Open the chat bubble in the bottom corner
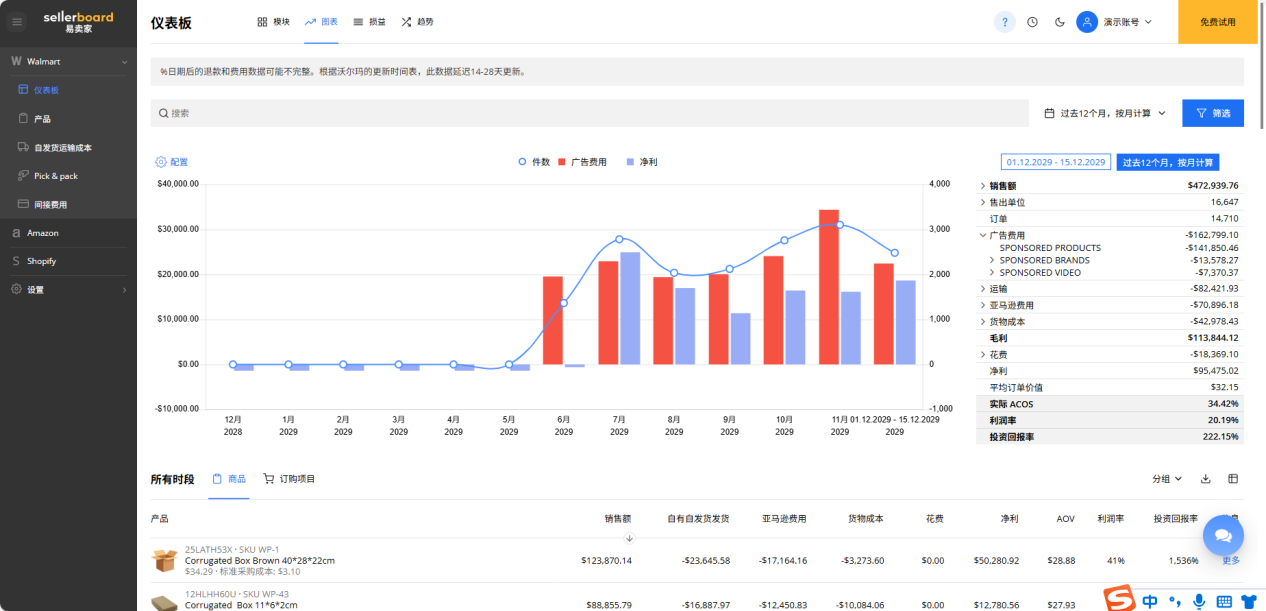This screenshot has height=611, width=1266. coord(1222,535)
